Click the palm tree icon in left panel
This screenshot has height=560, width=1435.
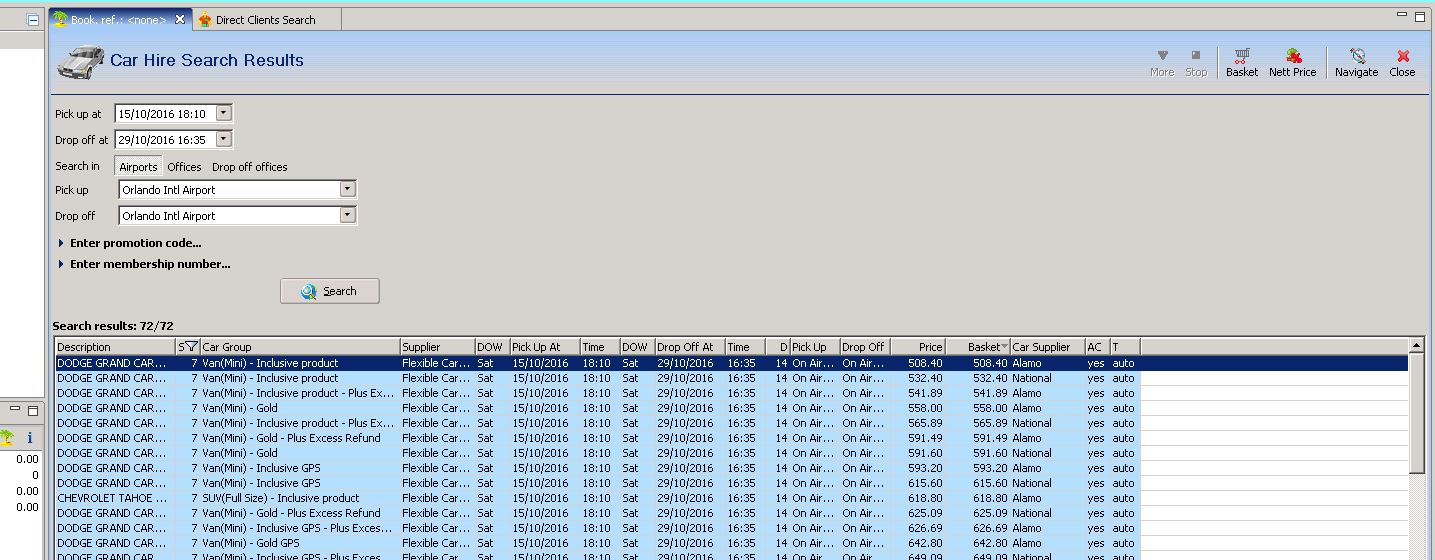(7, 438)
